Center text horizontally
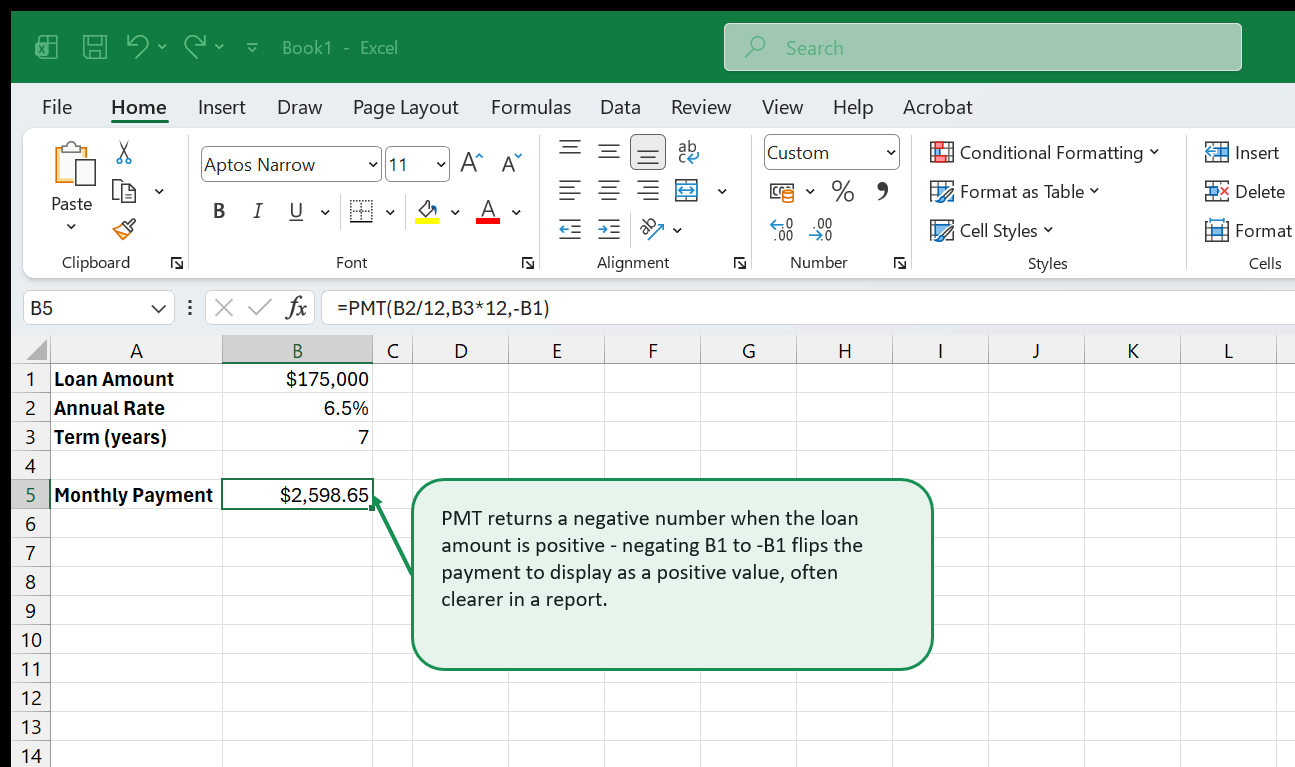 (609, 190)
